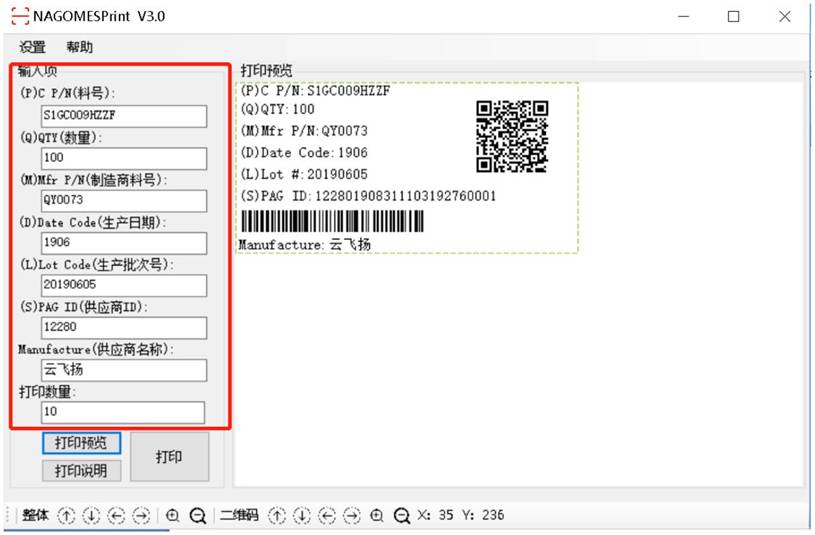815x535 pixels.
Task: Click the 整体 move up arrow icon
Action: tap(67, 516)
